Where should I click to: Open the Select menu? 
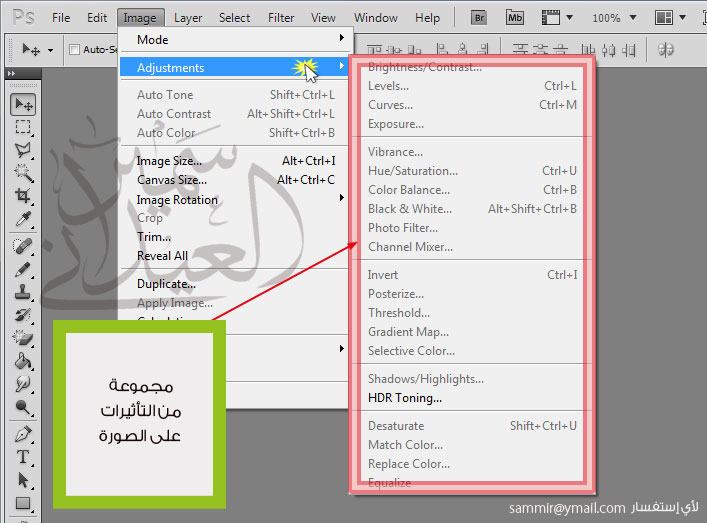[x=234, y=18]
